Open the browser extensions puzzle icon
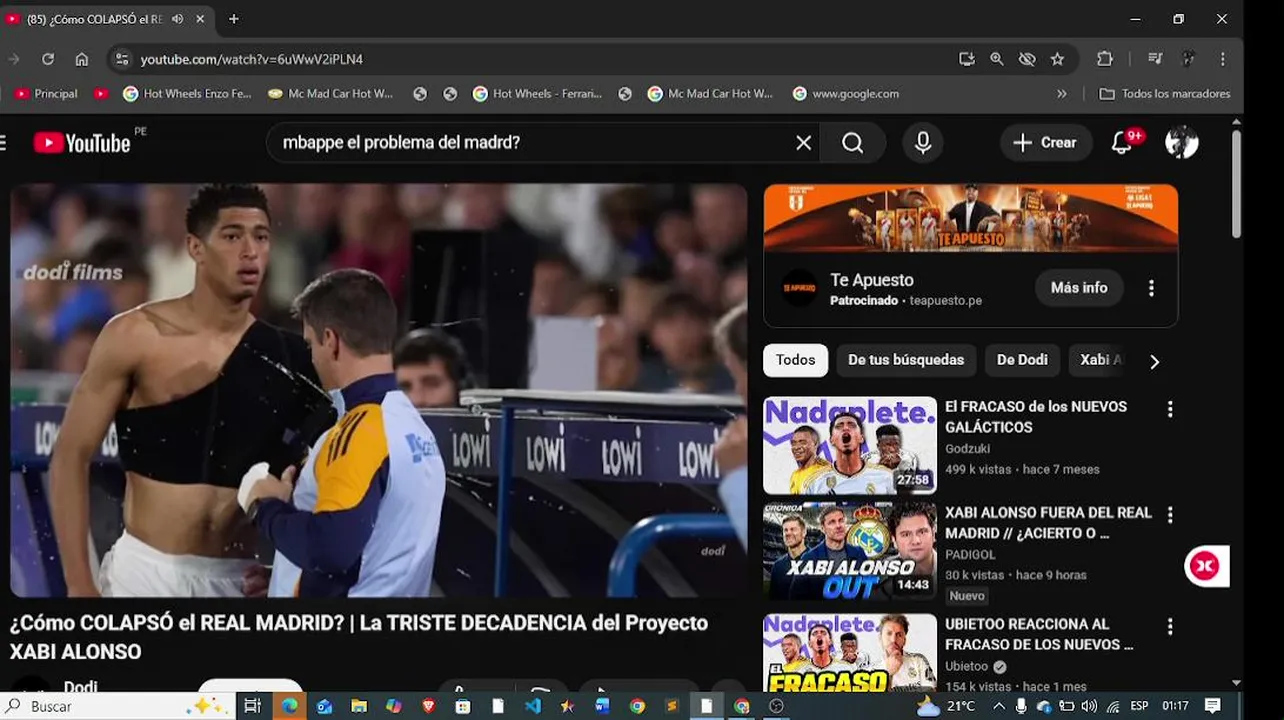The image size is (1284, 720). pyautogui.click(x=1105, y=59)
